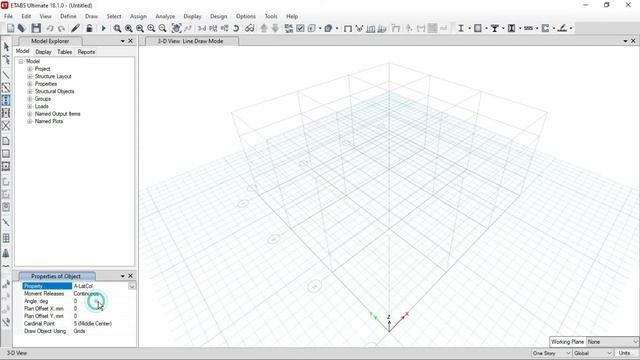Viewport: 640px width, 360px height.
Task: Click the glasses Perspective Toggle icon
Action: coord(249,28)
